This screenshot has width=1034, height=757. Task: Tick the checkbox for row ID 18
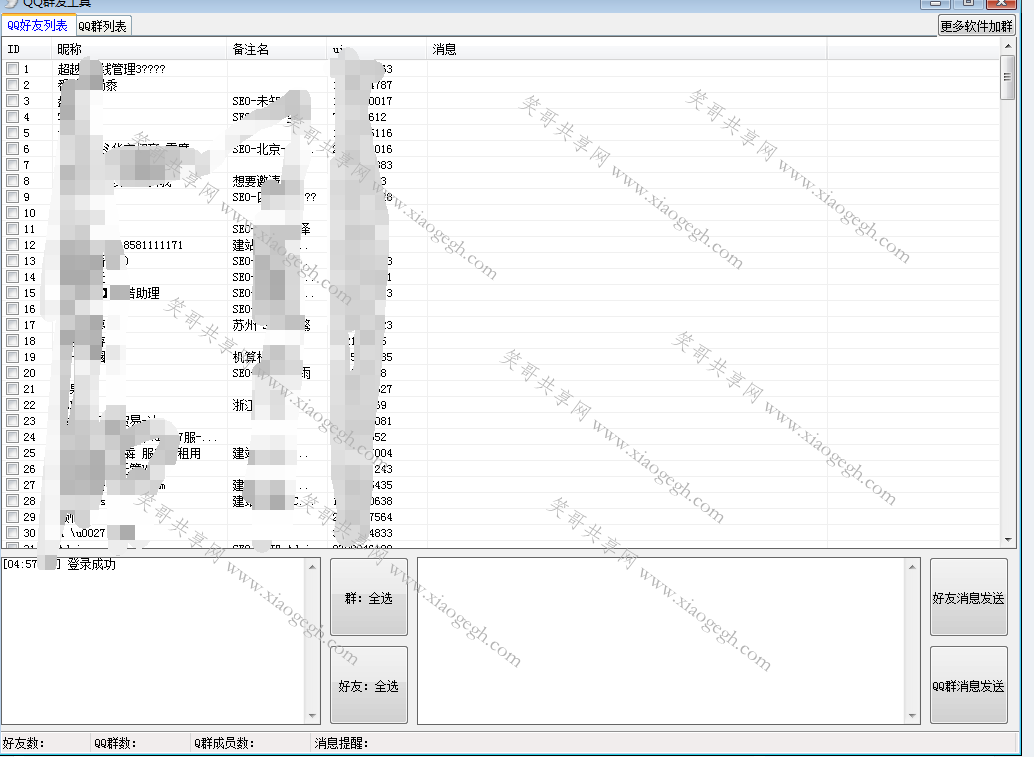coord(13,341)
